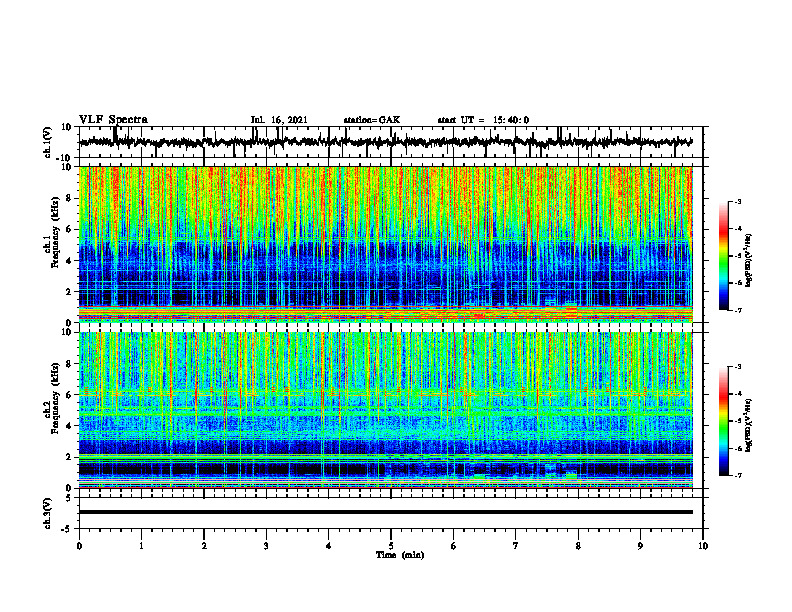Click inside the ch.2 spectrogram panel
Screen dimensions: 792x612
385,410
